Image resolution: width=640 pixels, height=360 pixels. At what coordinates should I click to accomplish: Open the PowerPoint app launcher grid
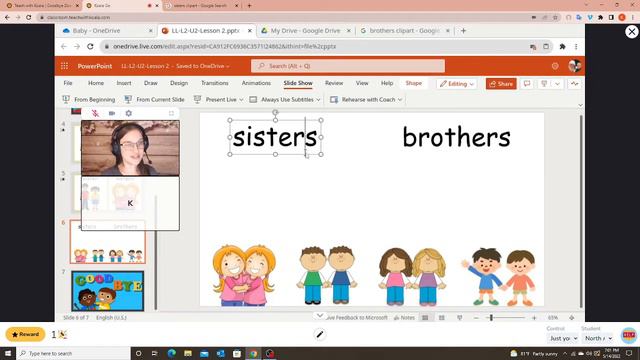(64, 66)
